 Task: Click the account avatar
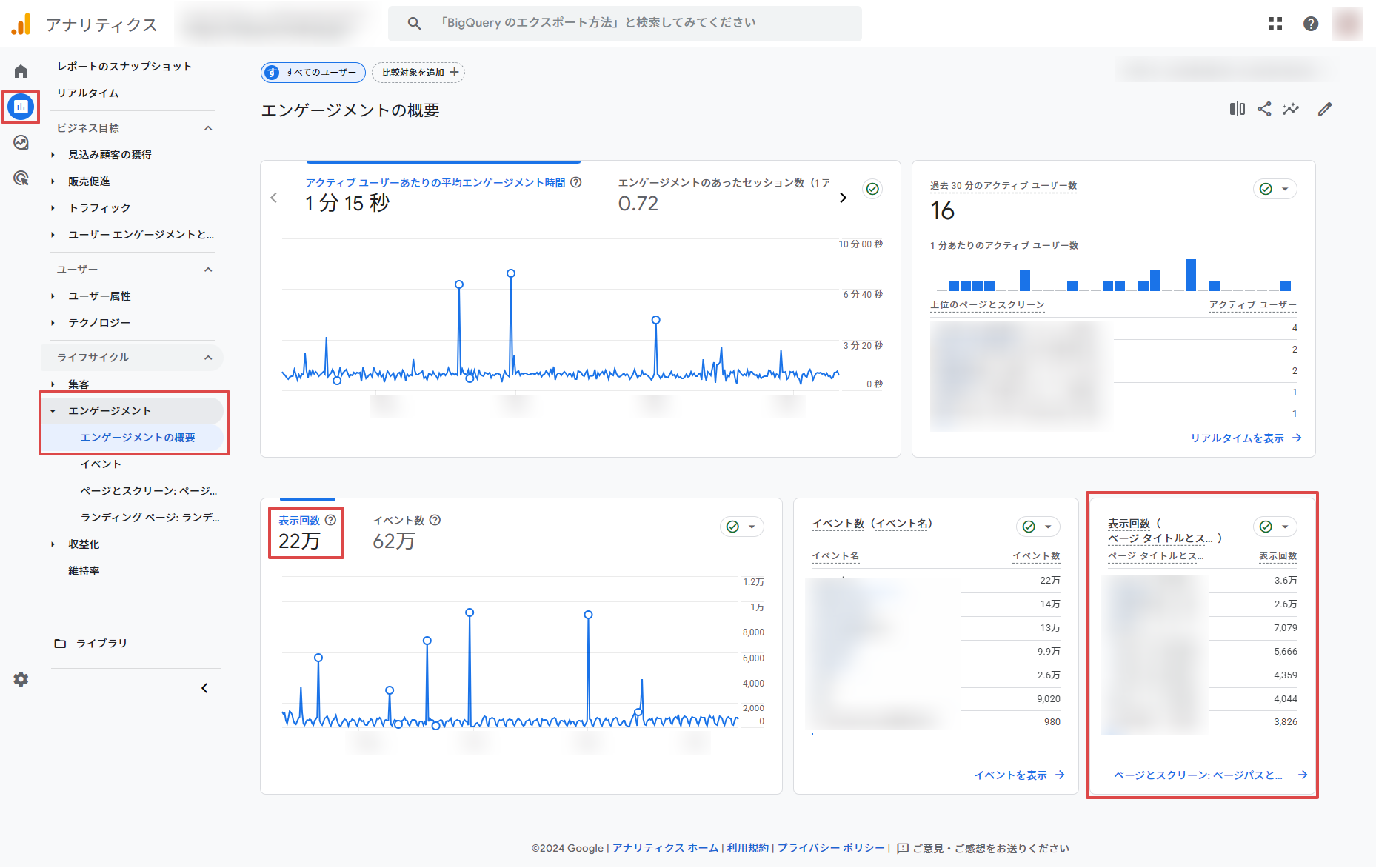[1347, 24]
